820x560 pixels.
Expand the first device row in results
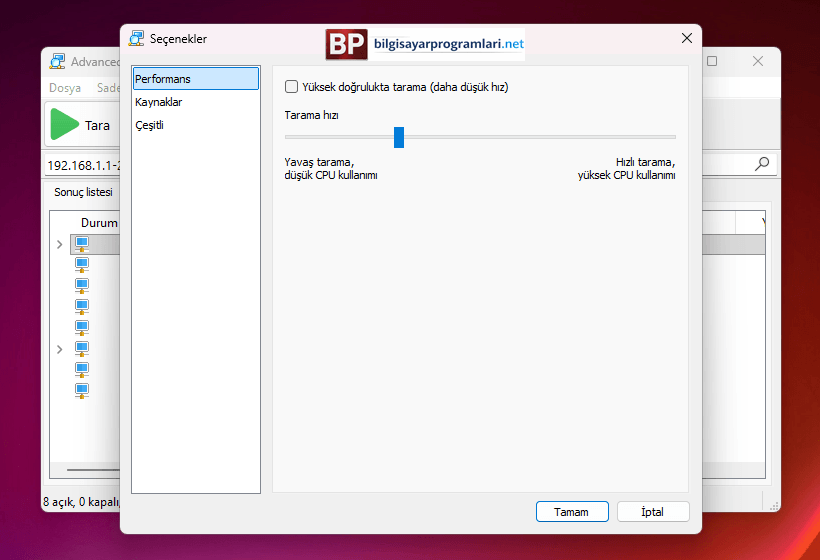[60, 244]
